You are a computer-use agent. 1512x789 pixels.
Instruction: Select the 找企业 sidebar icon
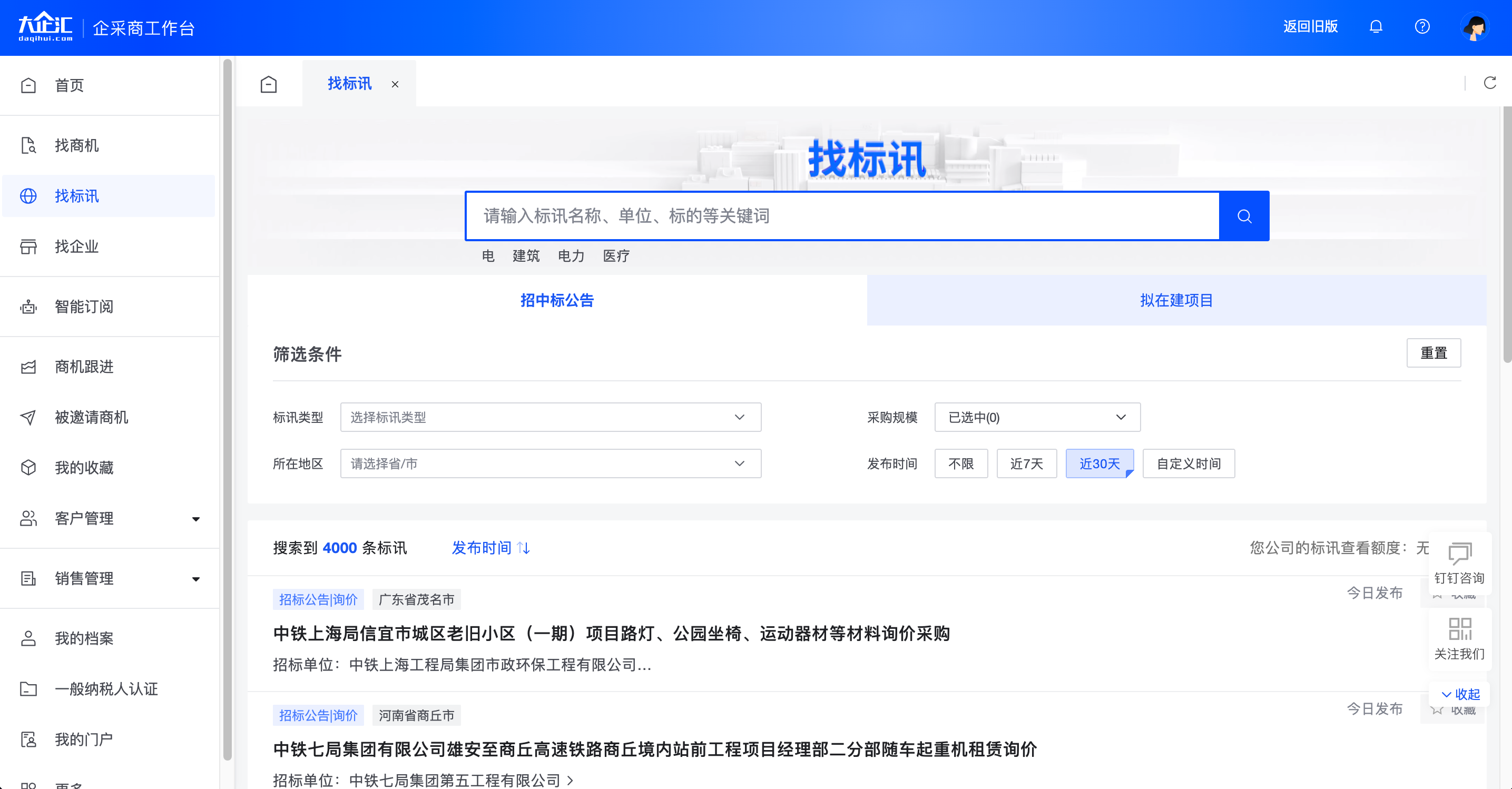click(76, 247)
